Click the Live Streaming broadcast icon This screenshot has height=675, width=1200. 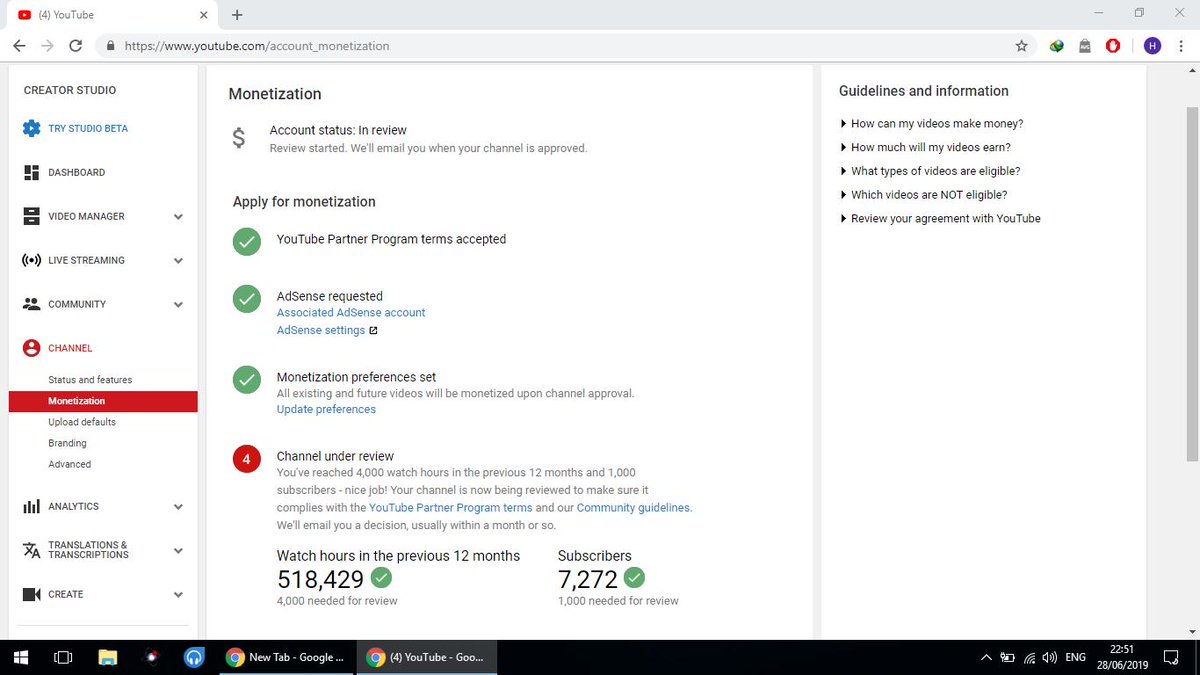pyautogui.click(x=31, y=261)
